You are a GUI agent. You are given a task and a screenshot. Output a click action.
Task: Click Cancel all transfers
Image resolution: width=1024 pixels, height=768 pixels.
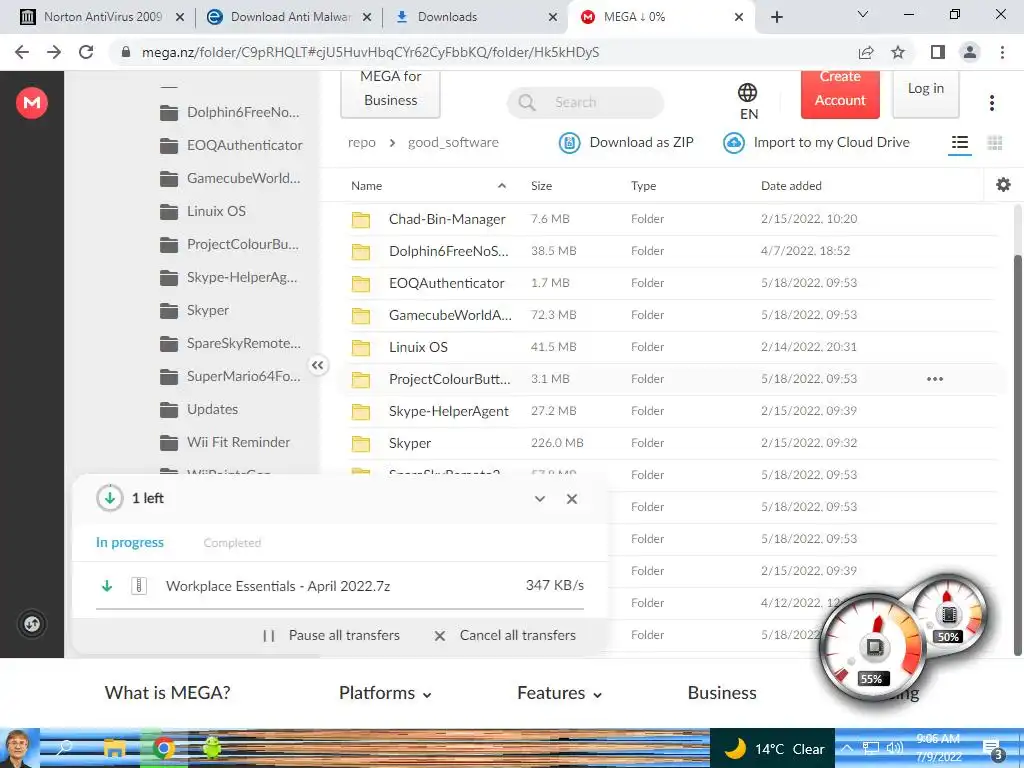505,635
